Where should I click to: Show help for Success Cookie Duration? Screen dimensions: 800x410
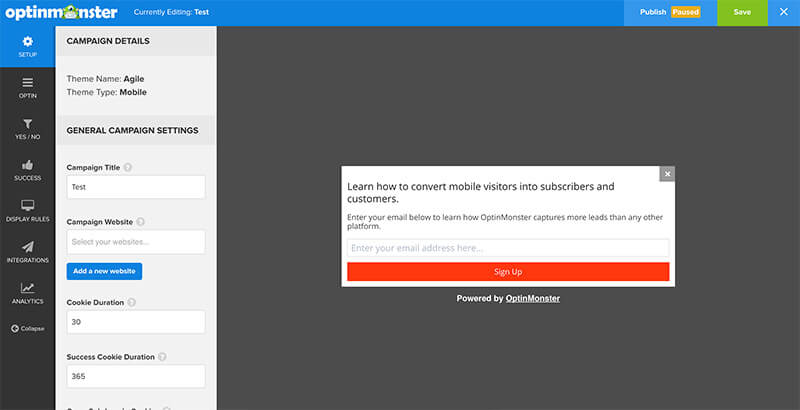[x=162, y=357]
